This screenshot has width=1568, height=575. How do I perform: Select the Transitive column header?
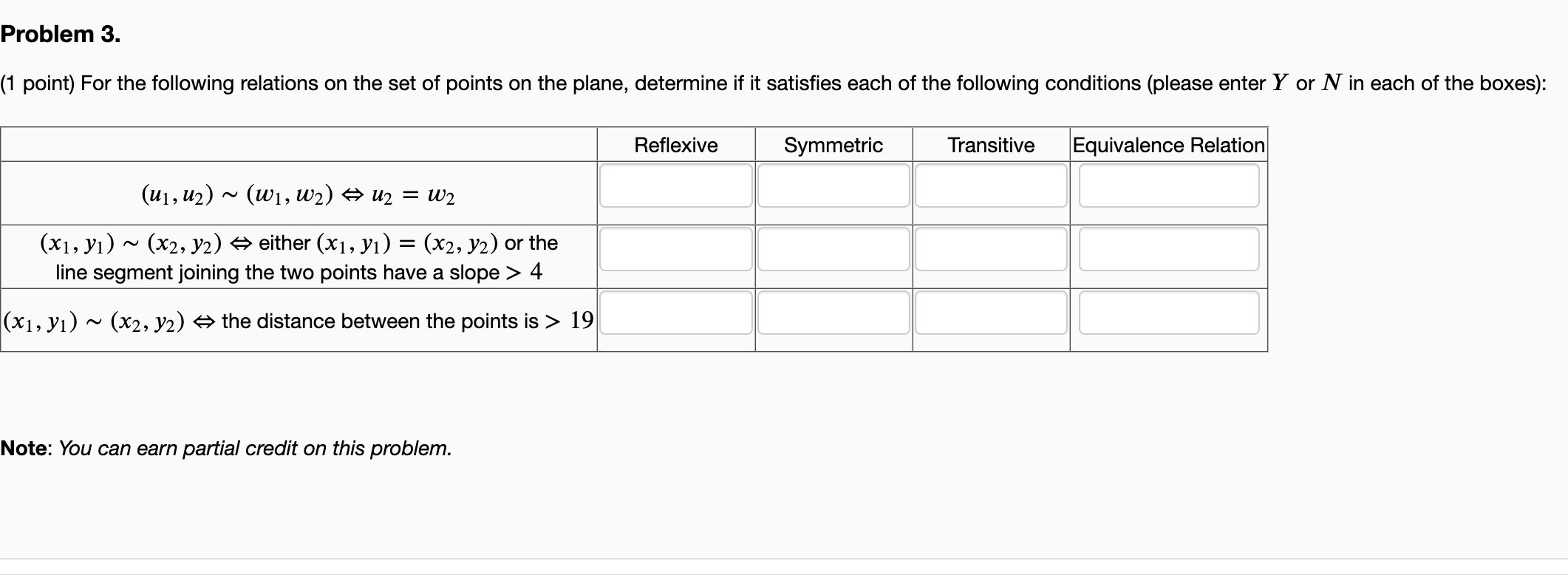[x=991, y=145]
